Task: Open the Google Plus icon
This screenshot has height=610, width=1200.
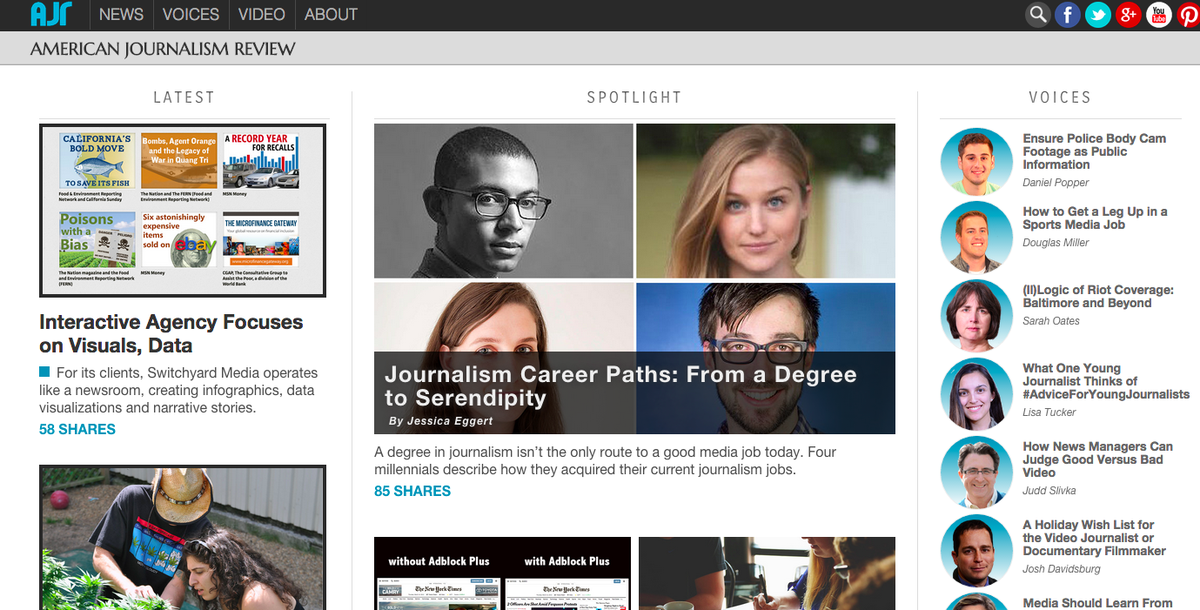Action: click(x=1128, y=14)
